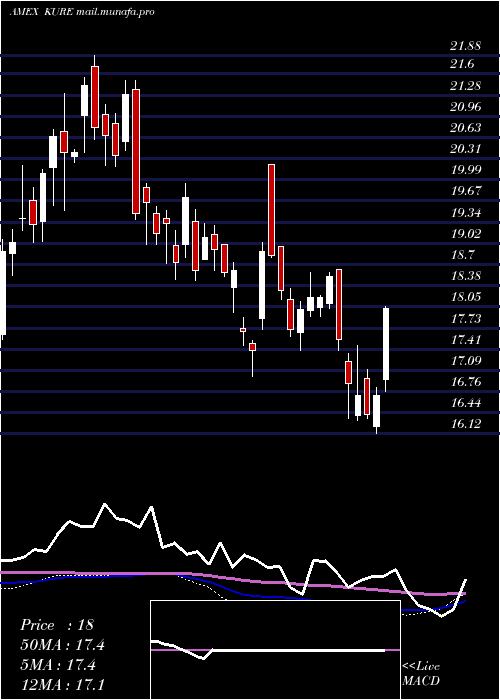Select the 20.96 price axis label

(465, 106)
